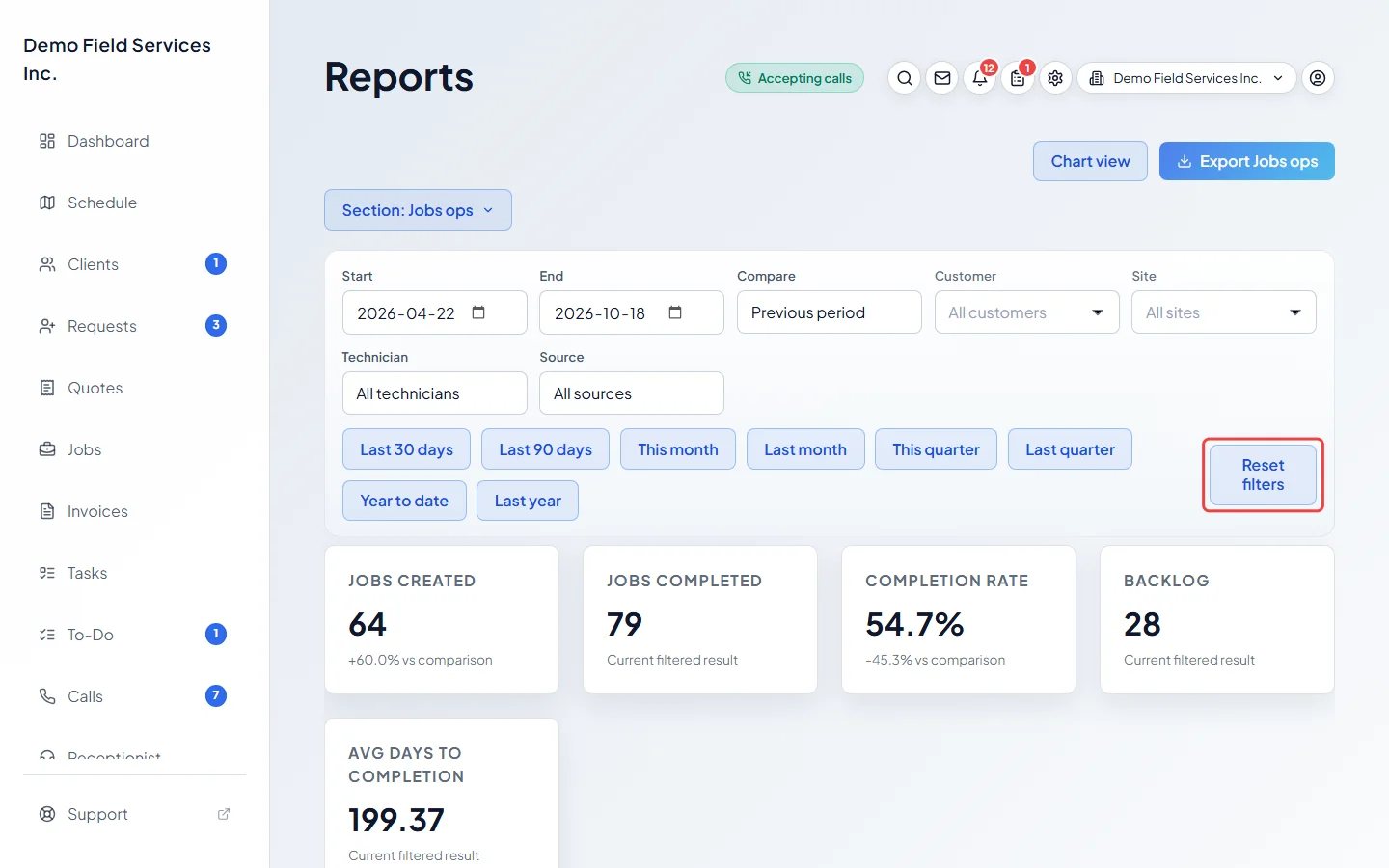Screen dimensions: 1389x868
Task: Open the Compare Previous period selector
Action: pos(829,312)
